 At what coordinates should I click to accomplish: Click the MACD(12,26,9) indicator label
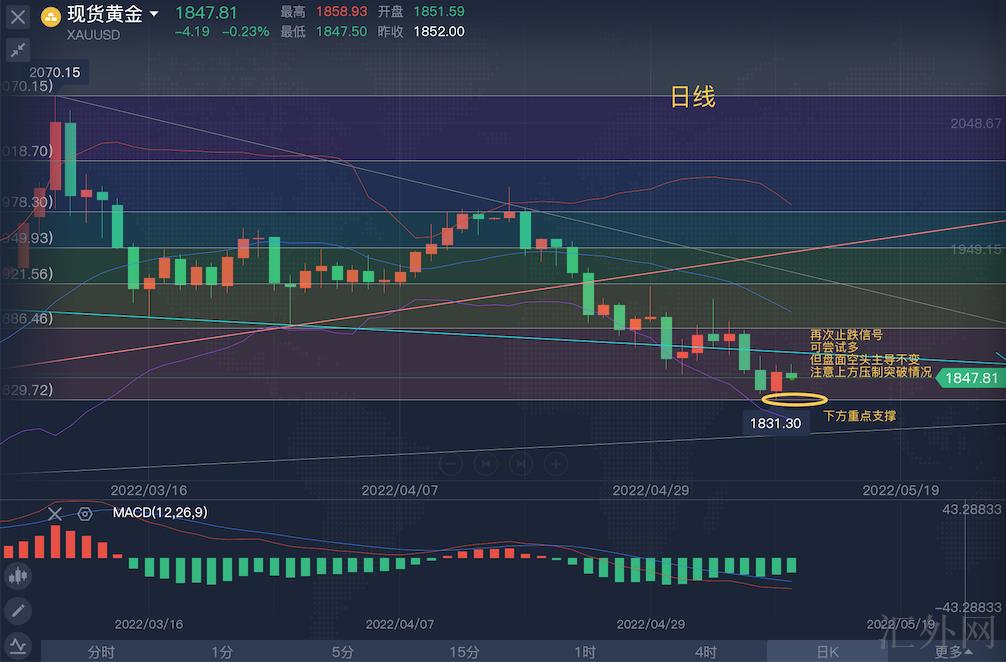[160, 512]
